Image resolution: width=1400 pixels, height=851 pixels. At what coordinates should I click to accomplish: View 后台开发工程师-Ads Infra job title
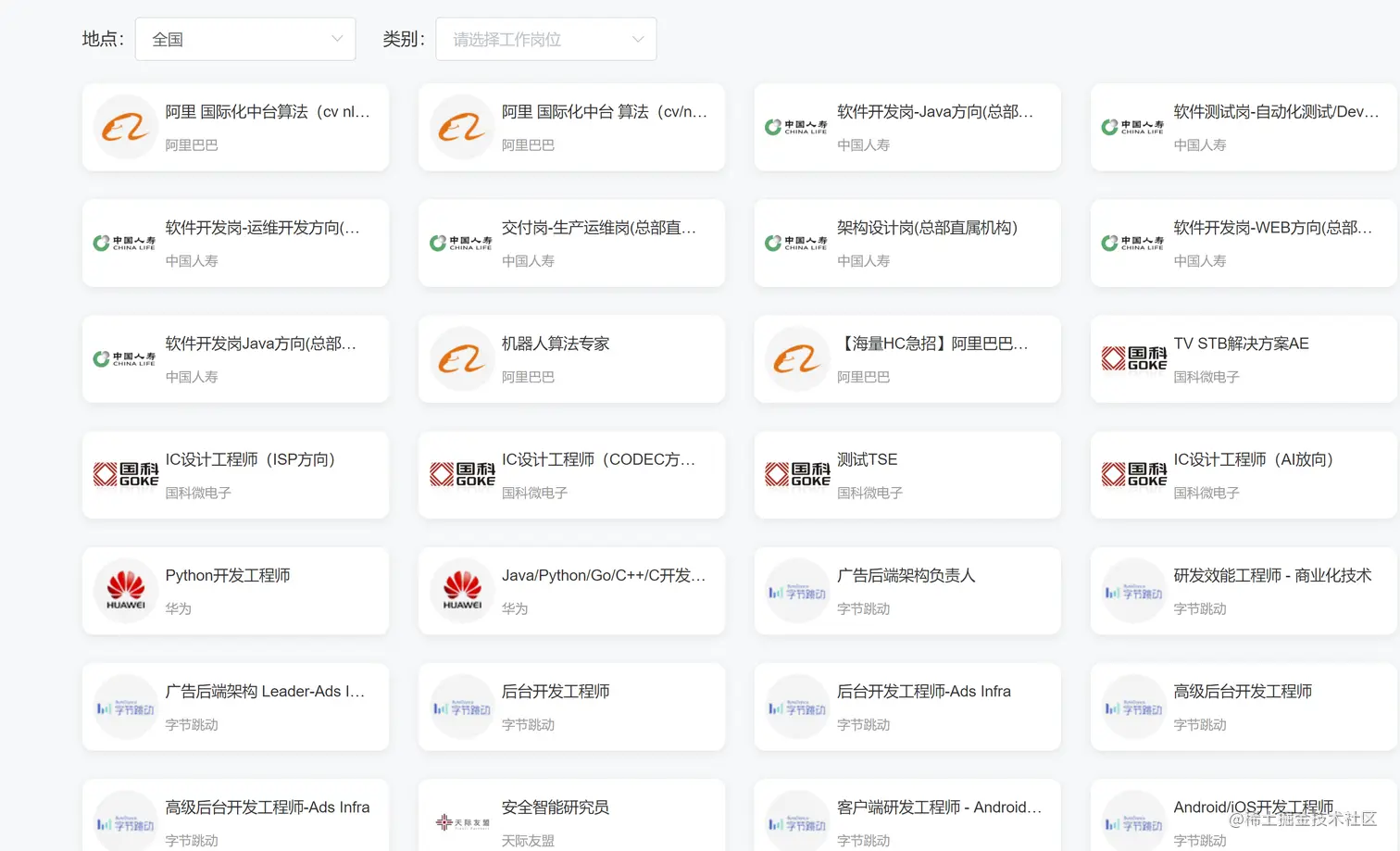[x=924, y=692]
